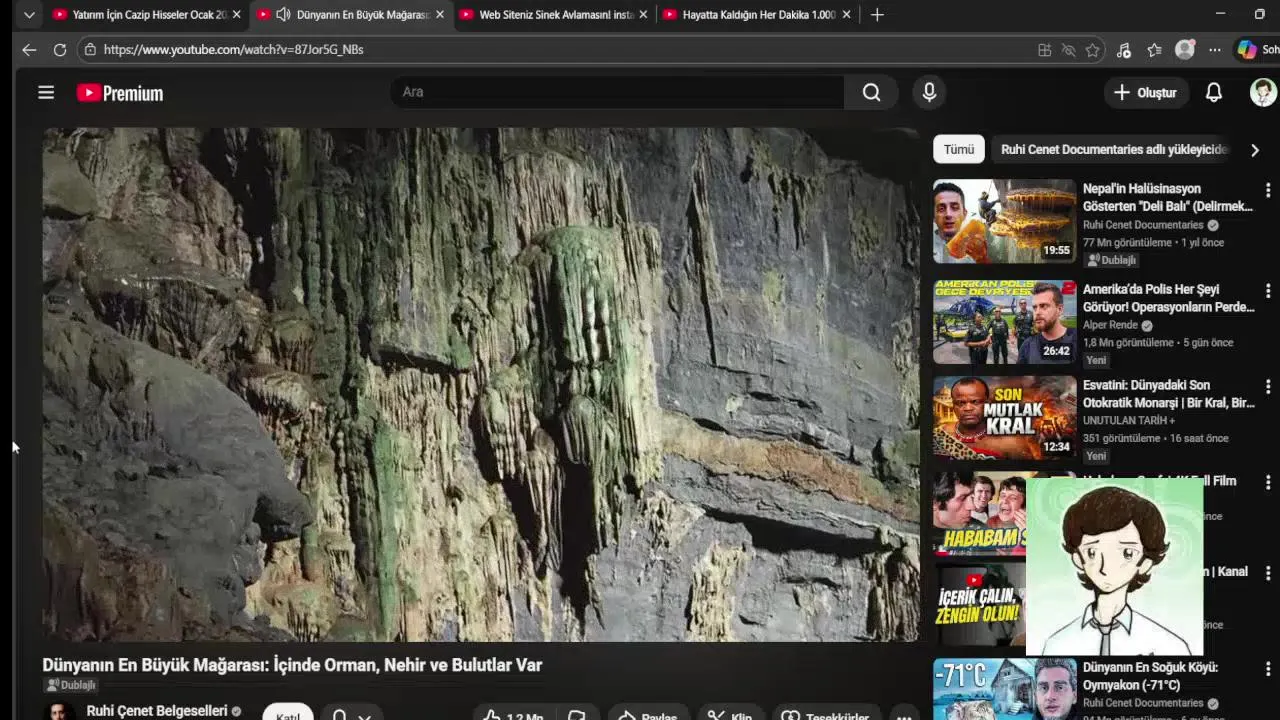Click the main cave video player
1280x720 pixels.
pos(480,384)
